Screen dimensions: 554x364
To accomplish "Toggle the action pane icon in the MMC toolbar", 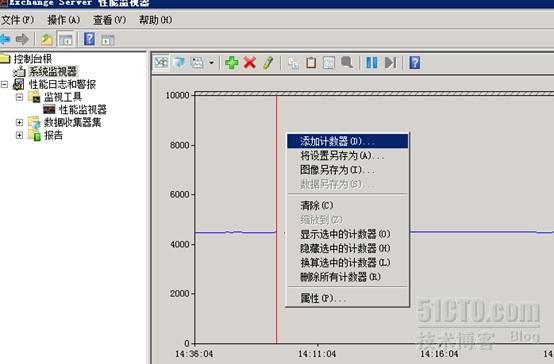I will tap(108, 40).
